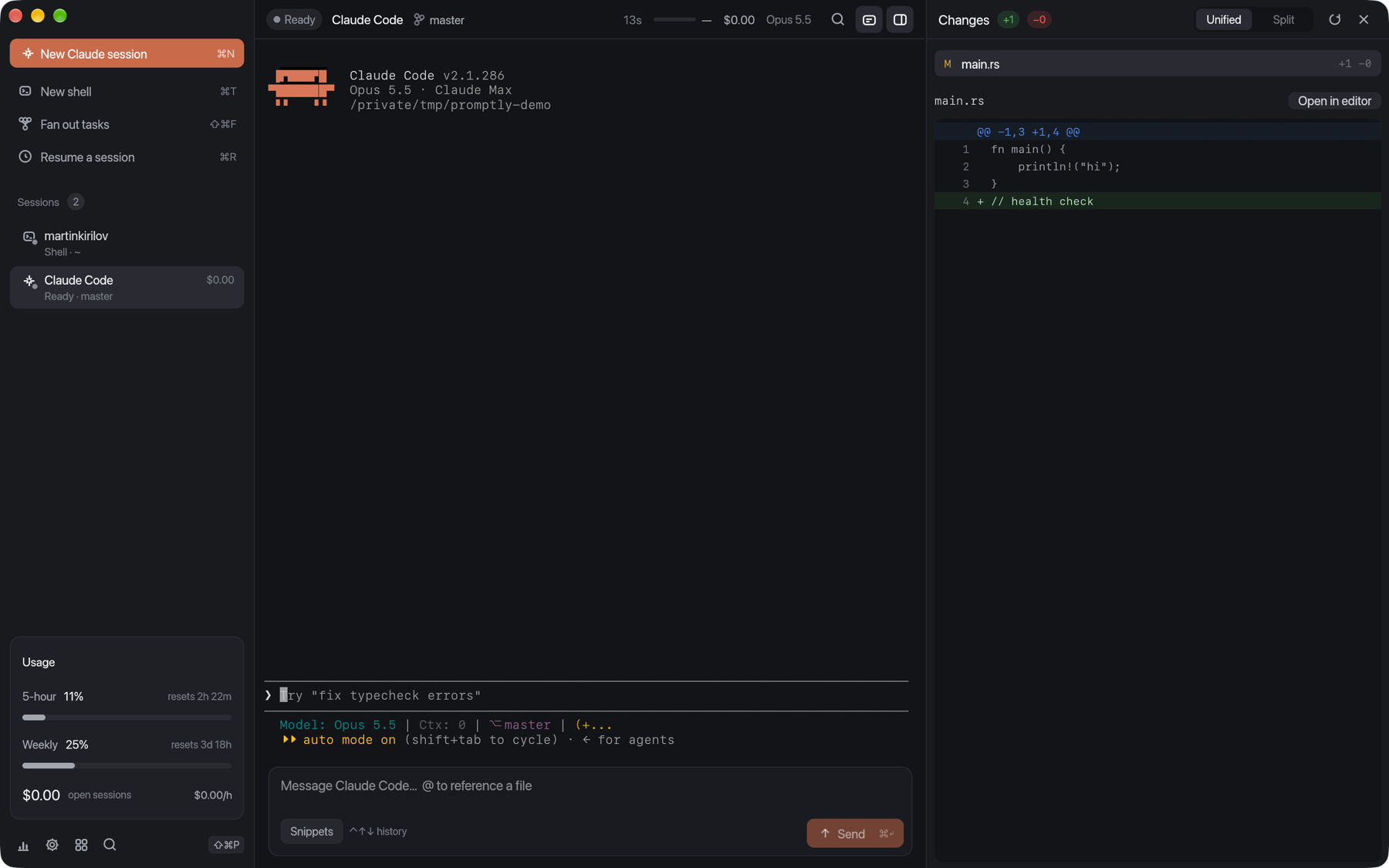Click the terminal prompt line
The width and height of the screenshot is (1389, 868).
pyautogui.click(x=586, y=695)
